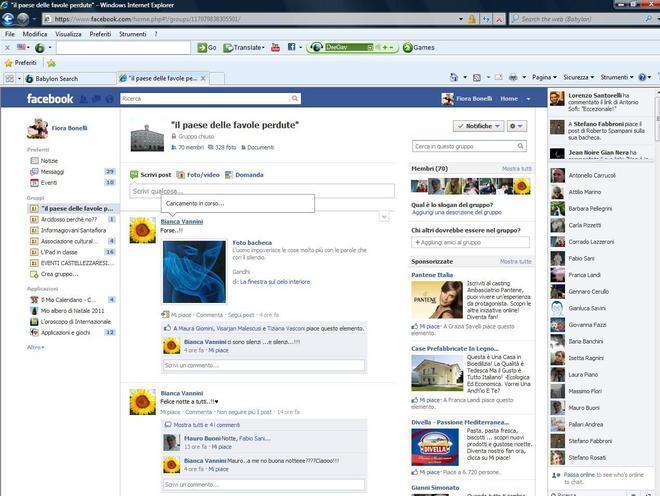Click the group building photo thumbnail
This screenshot has height=496, width=660.
[x=147, y=138]
